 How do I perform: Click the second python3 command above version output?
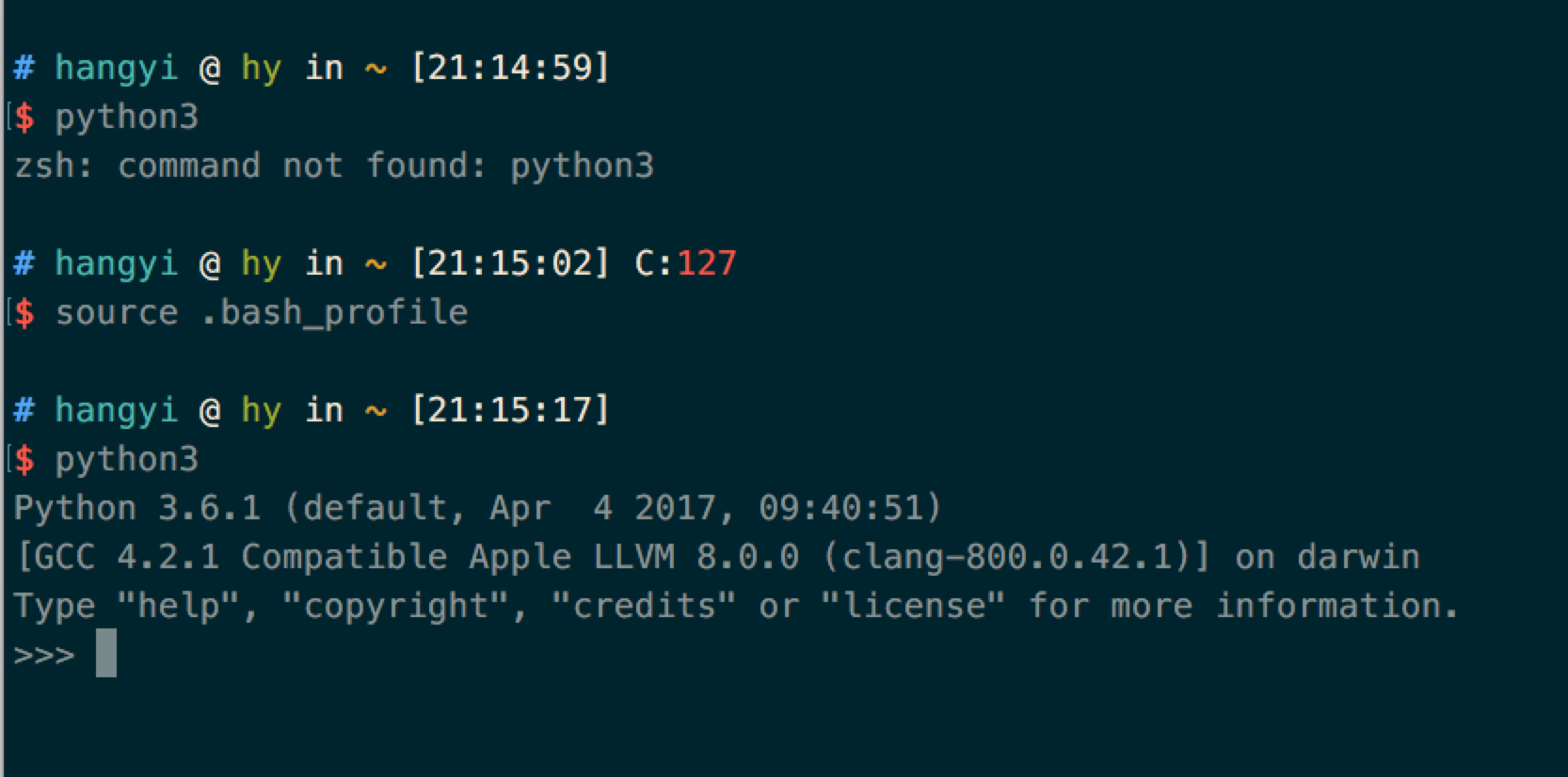click(x=127, y=459)
